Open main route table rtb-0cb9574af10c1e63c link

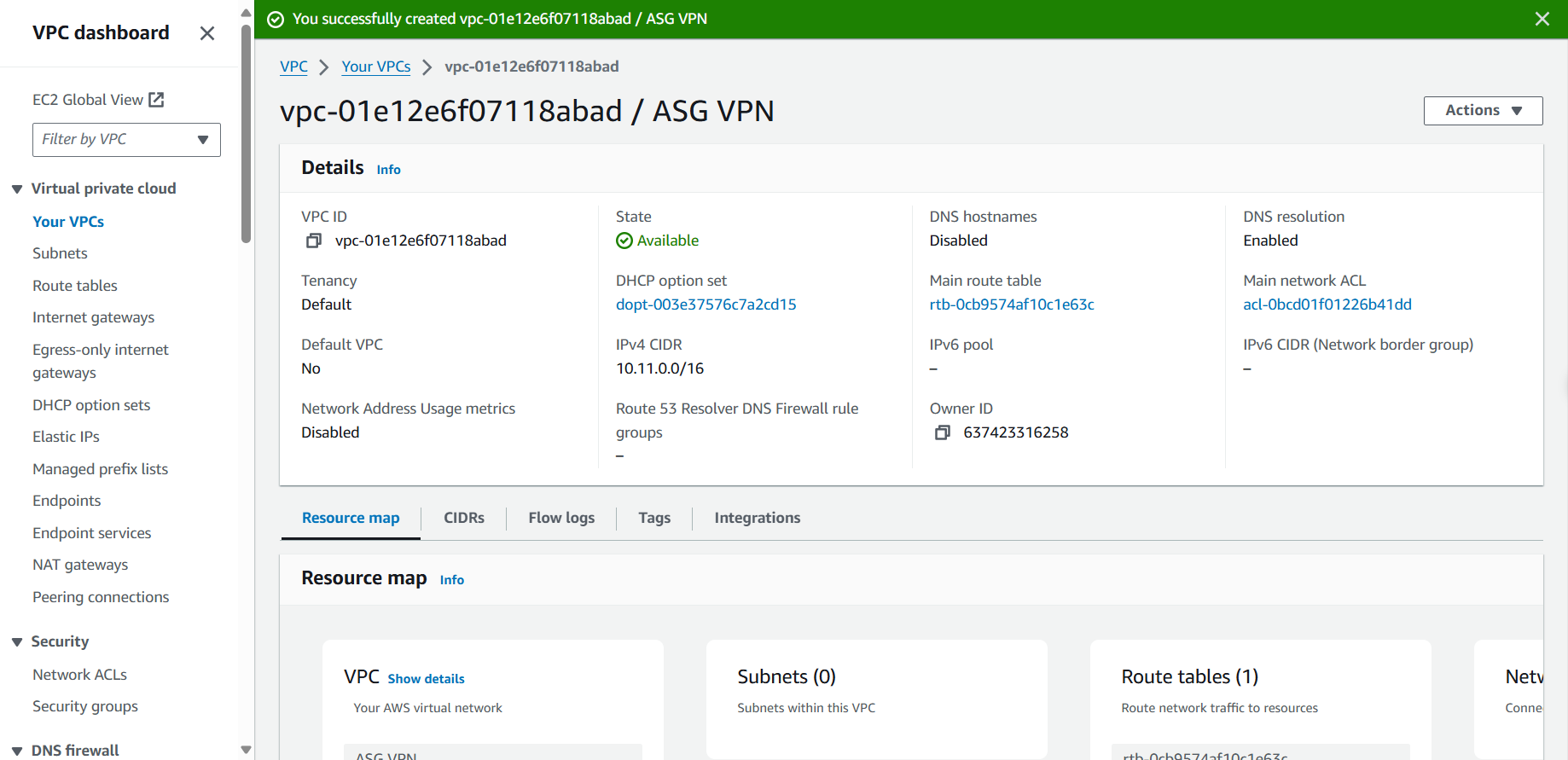click(x=1012, y=305)
